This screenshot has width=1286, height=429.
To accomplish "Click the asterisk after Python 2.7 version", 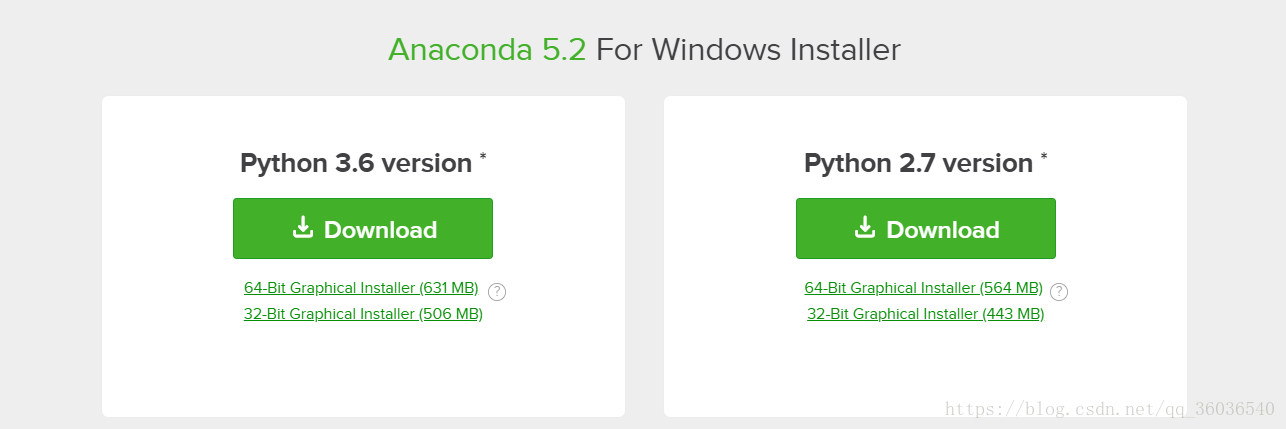I will click(x=1044, y=157).
